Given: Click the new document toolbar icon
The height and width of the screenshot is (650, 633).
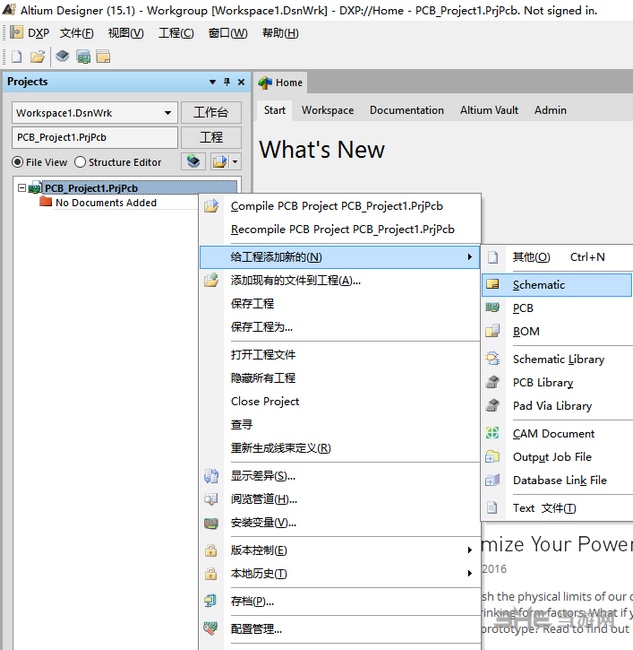Looking at the screenshot, I should click(x=17, y=56).
